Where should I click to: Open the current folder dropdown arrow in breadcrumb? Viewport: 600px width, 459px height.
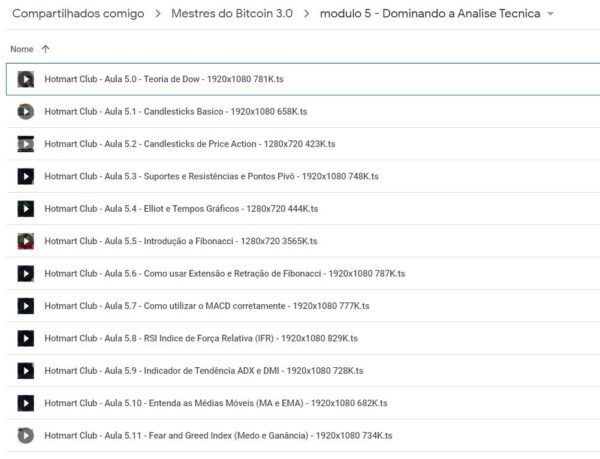[550, 15]
